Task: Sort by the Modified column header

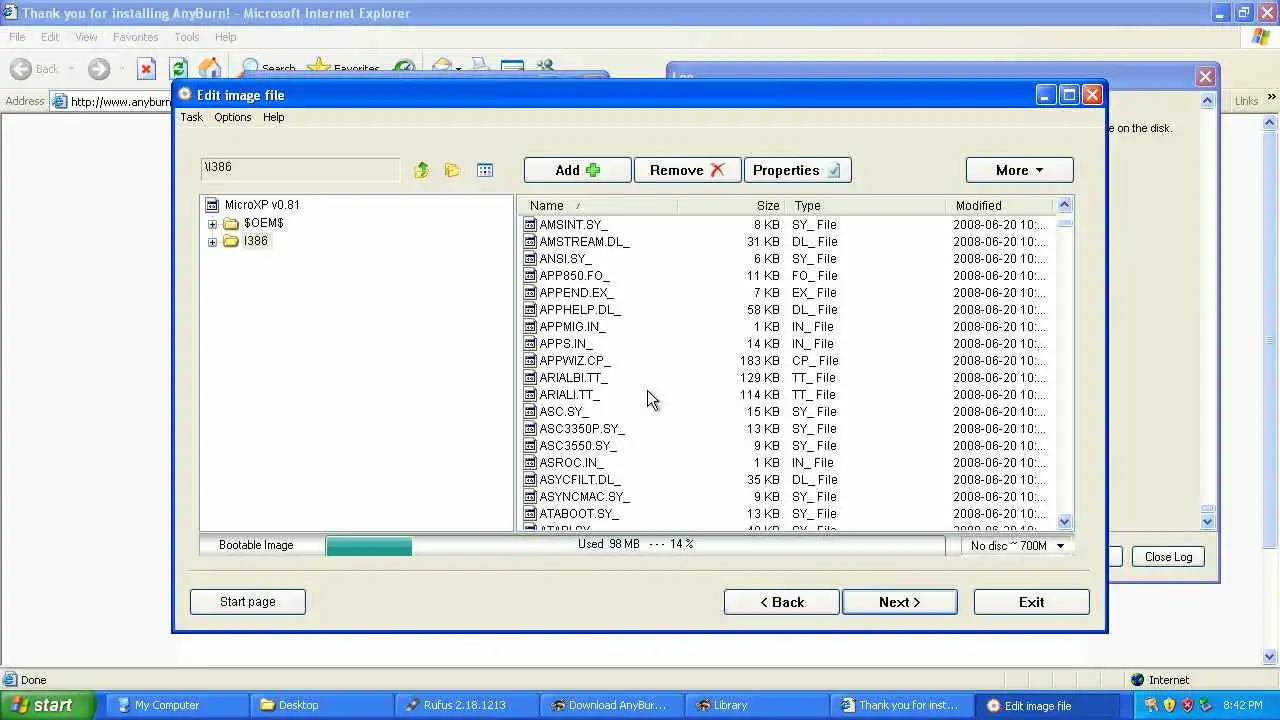Action: tap(1000, 205)
